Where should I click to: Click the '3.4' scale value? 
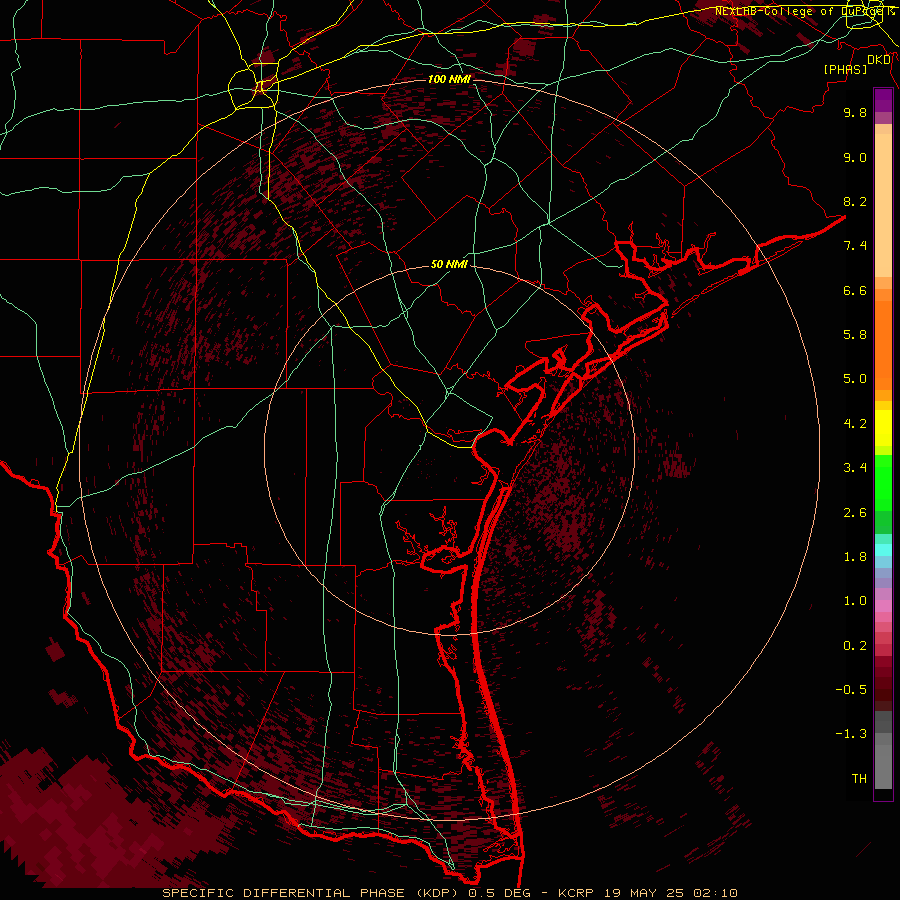855,468
